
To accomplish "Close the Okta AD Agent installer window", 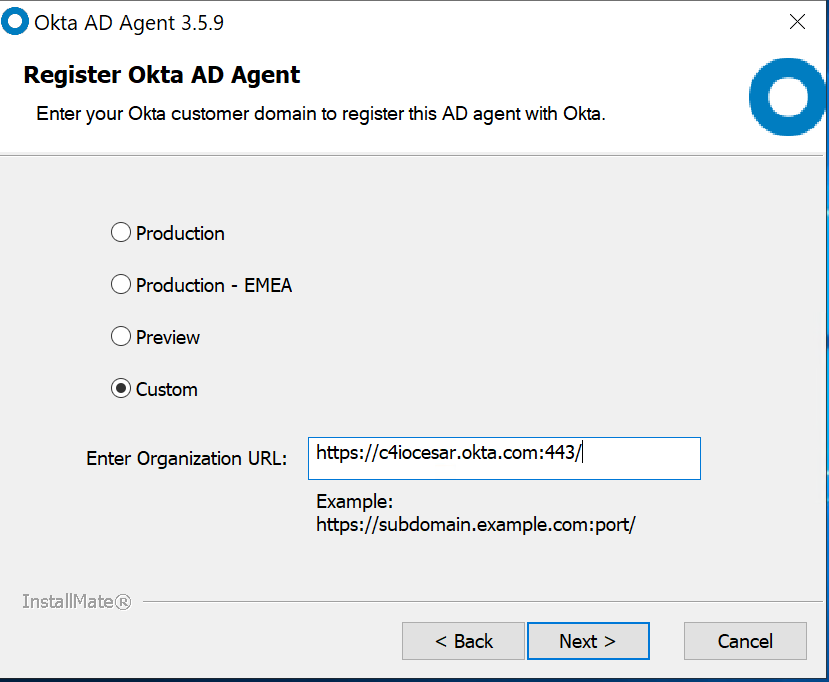I will click(797, 22).
